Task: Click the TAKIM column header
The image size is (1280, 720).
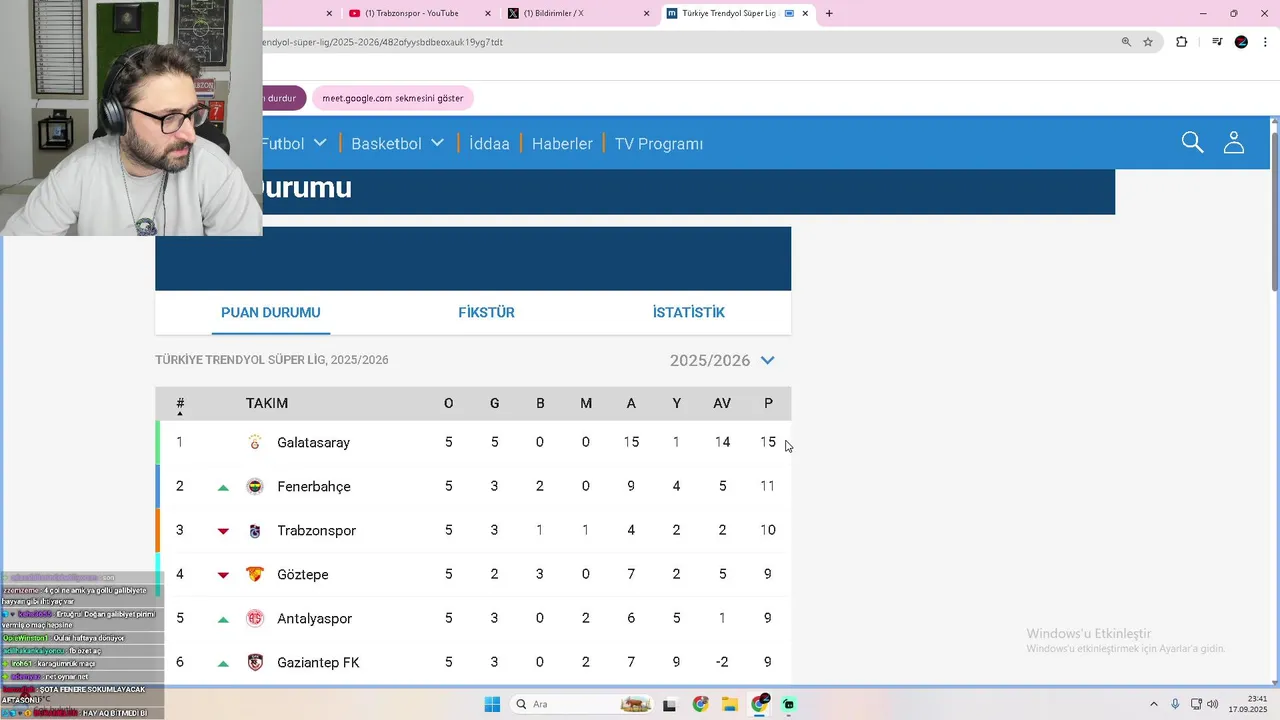Action: (x=267, y=403)
